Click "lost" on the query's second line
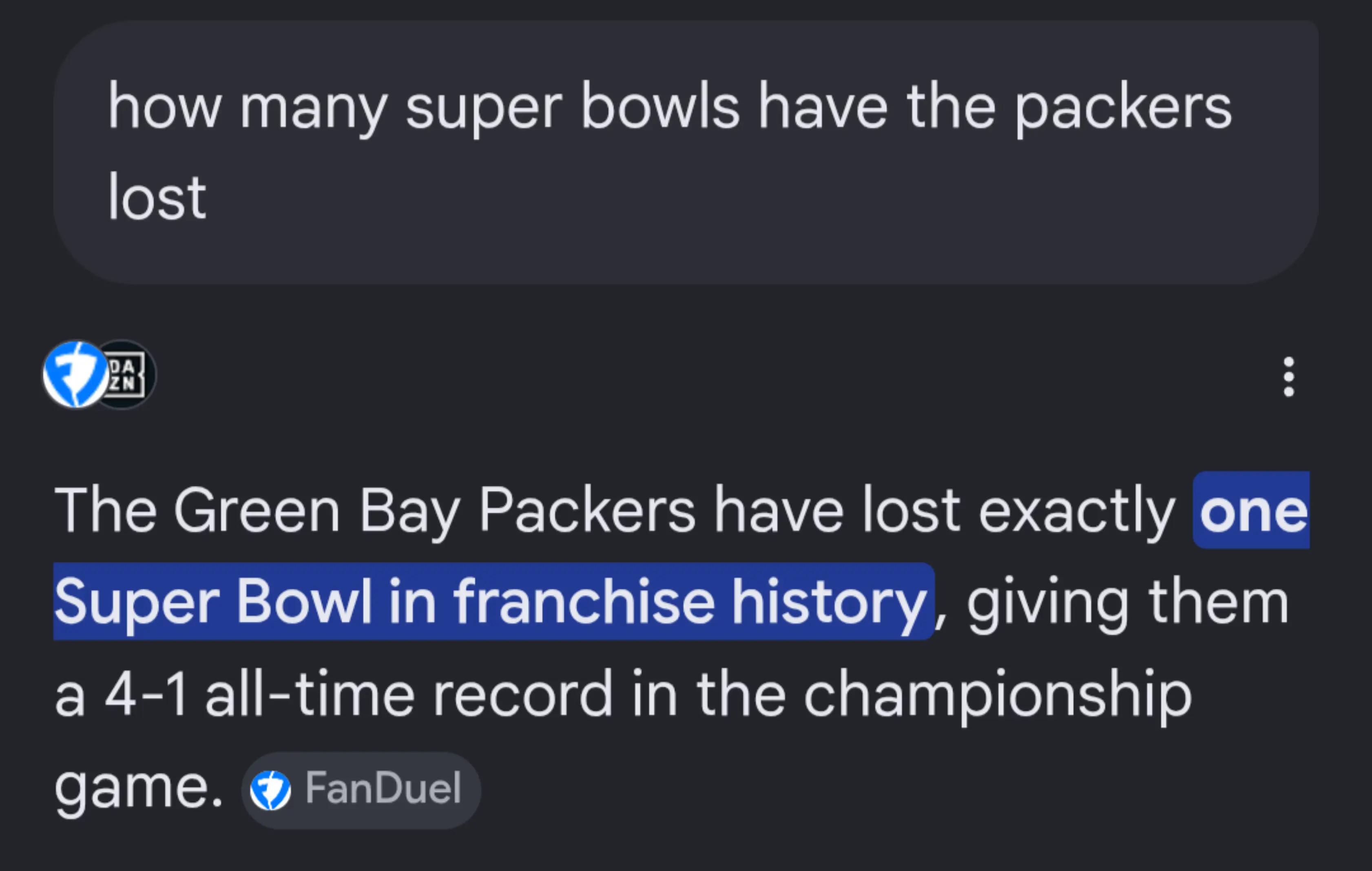Screen dimensions: 1372x871 click(x=157, y=198)
